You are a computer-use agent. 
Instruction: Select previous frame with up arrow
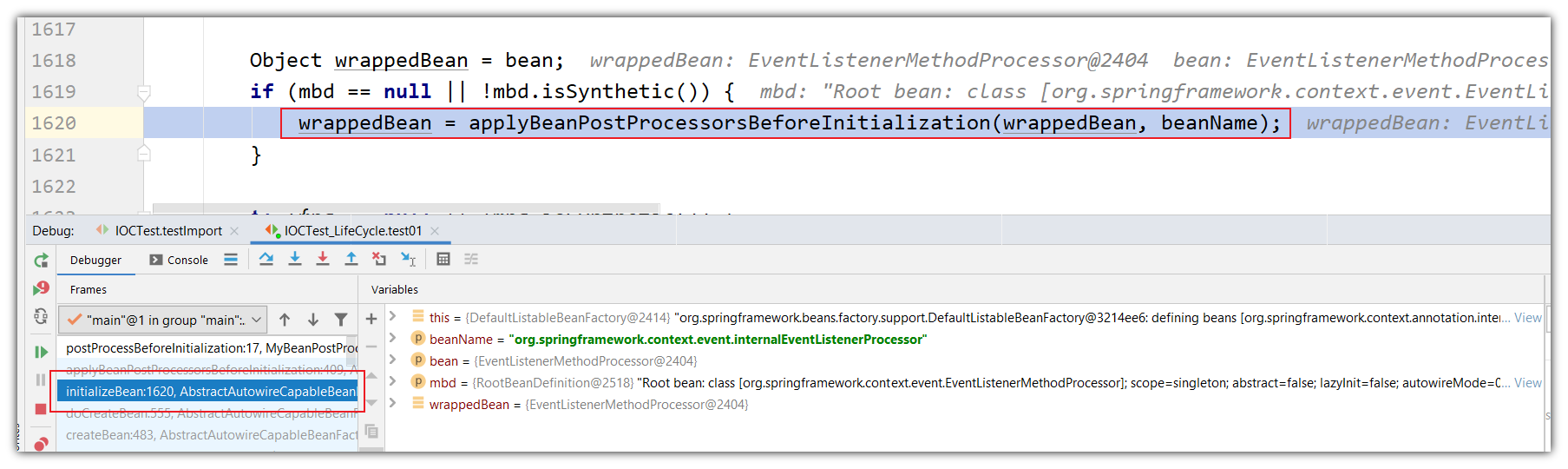[x=285, y=320]
